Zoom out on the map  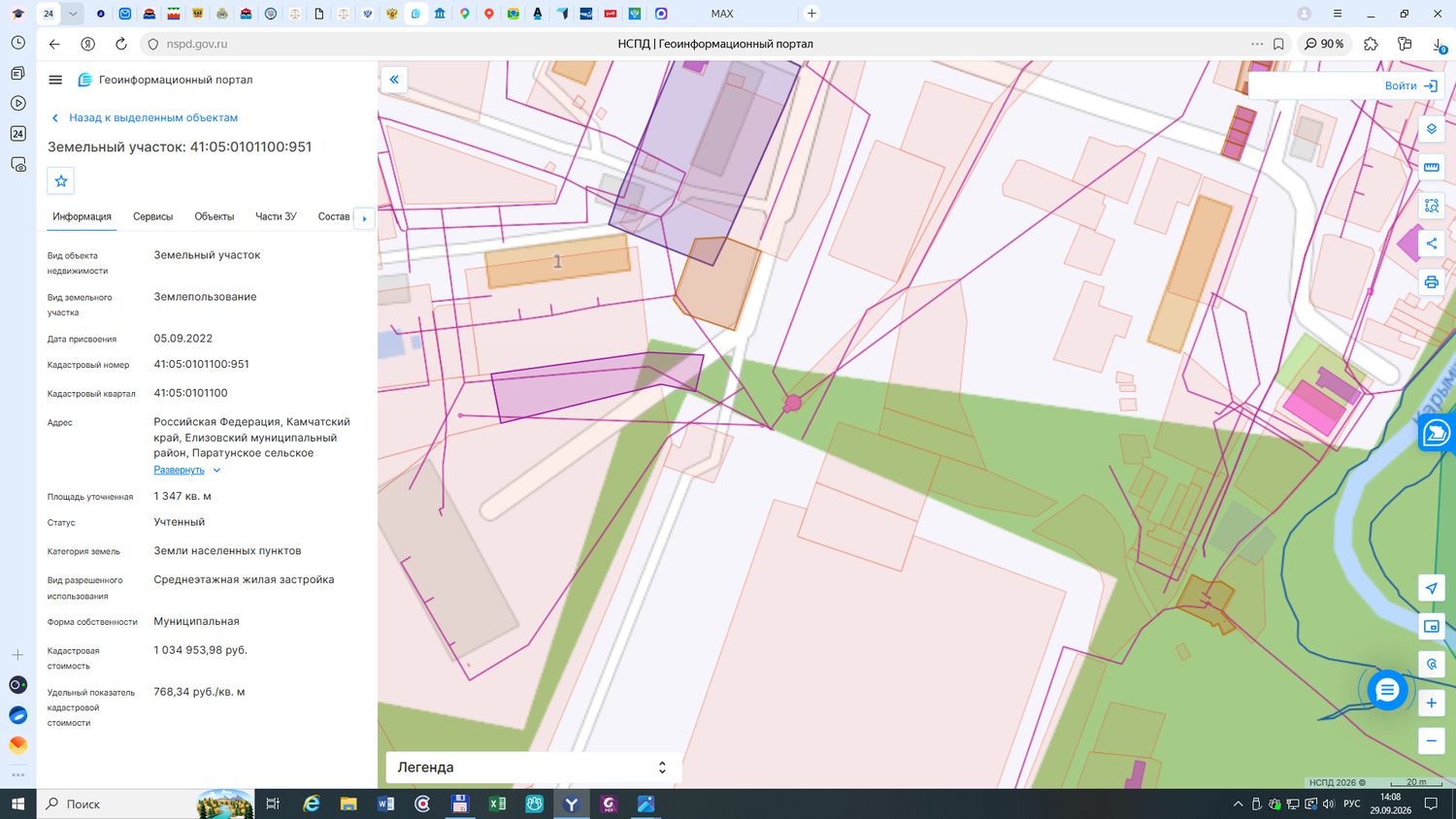click(x=1431, y=741)
